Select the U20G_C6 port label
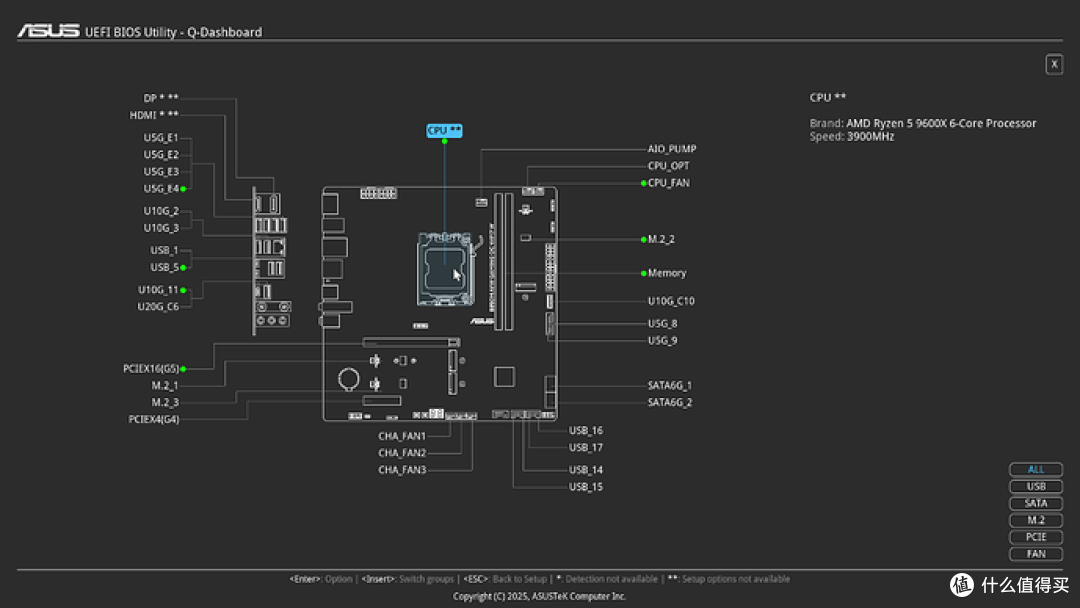1080x608 pixels. pos(158,306)
